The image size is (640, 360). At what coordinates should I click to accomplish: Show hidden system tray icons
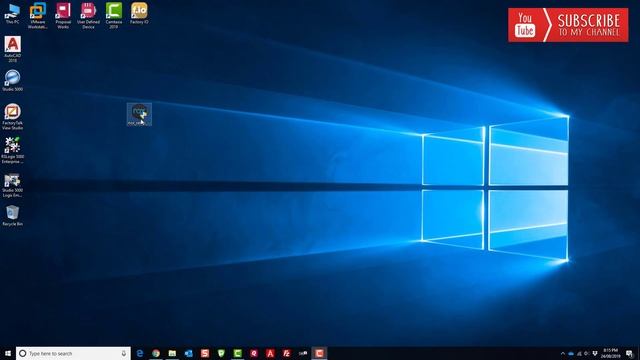coord(563,353)
